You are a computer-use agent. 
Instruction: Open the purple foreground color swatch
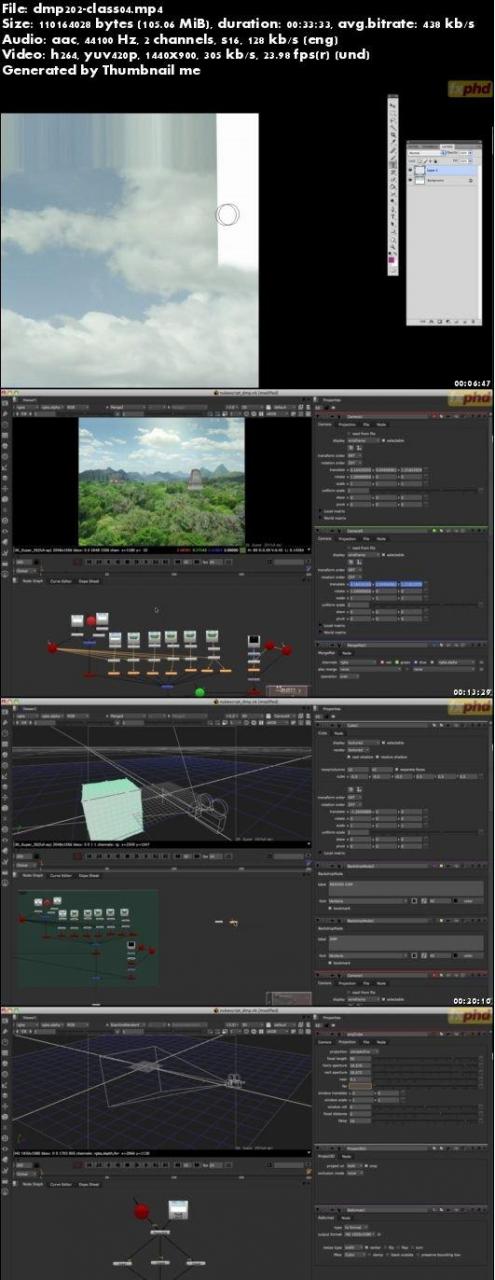[x=391, y=260]
